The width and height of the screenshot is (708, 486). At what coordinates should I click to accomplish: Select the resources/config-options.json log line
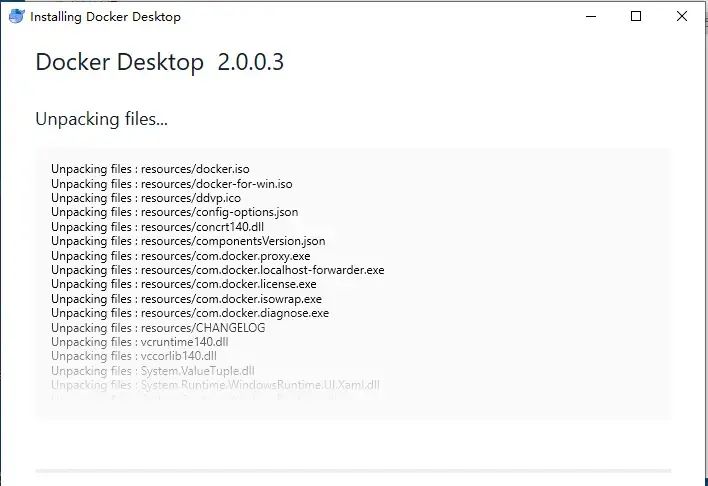tap(174, 212)
